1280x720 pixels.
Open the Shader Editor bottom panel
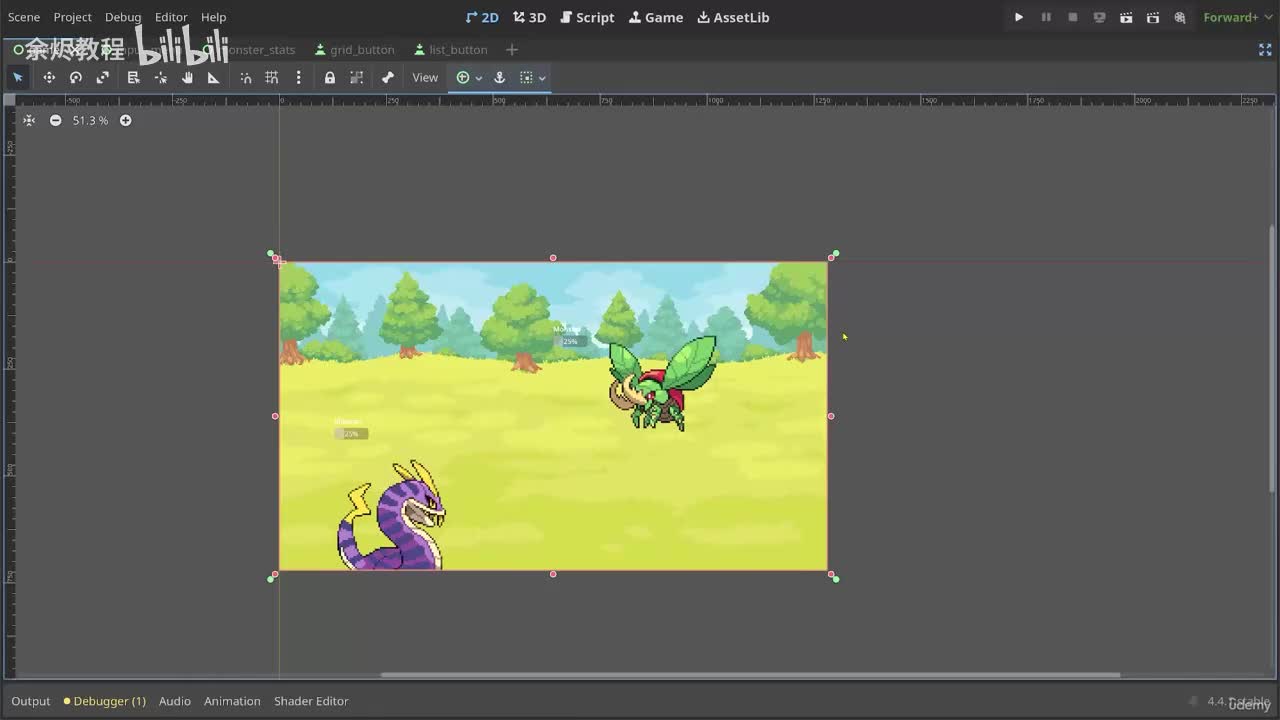pos(311,701)
